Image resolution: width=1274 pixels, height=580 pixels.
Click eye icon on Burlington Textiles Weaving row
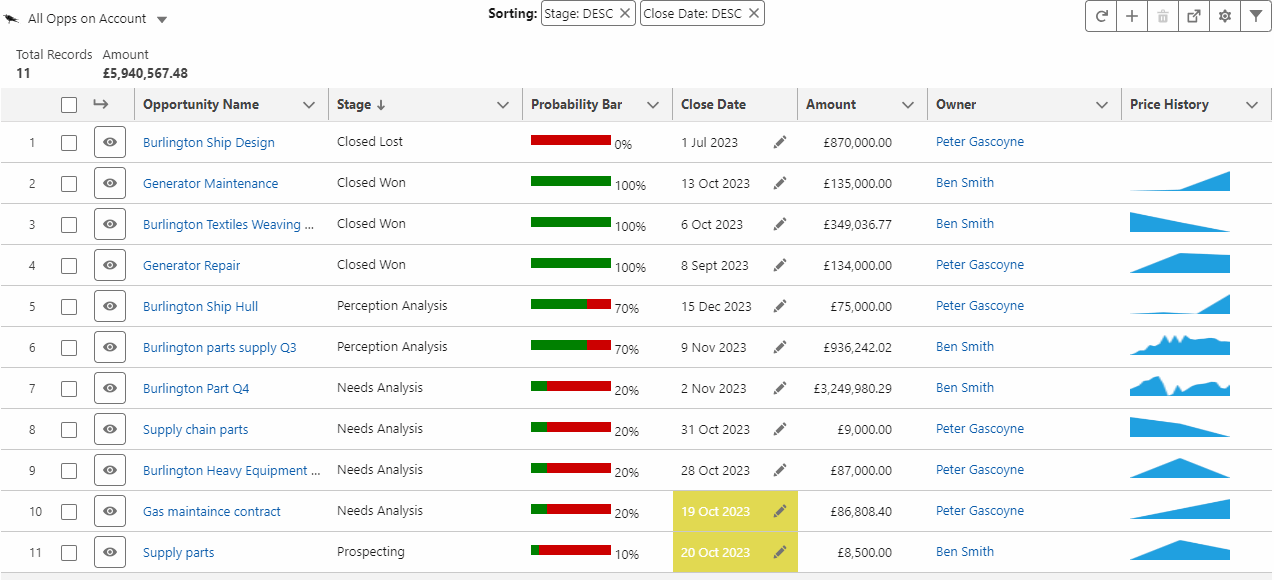[110, 224]
